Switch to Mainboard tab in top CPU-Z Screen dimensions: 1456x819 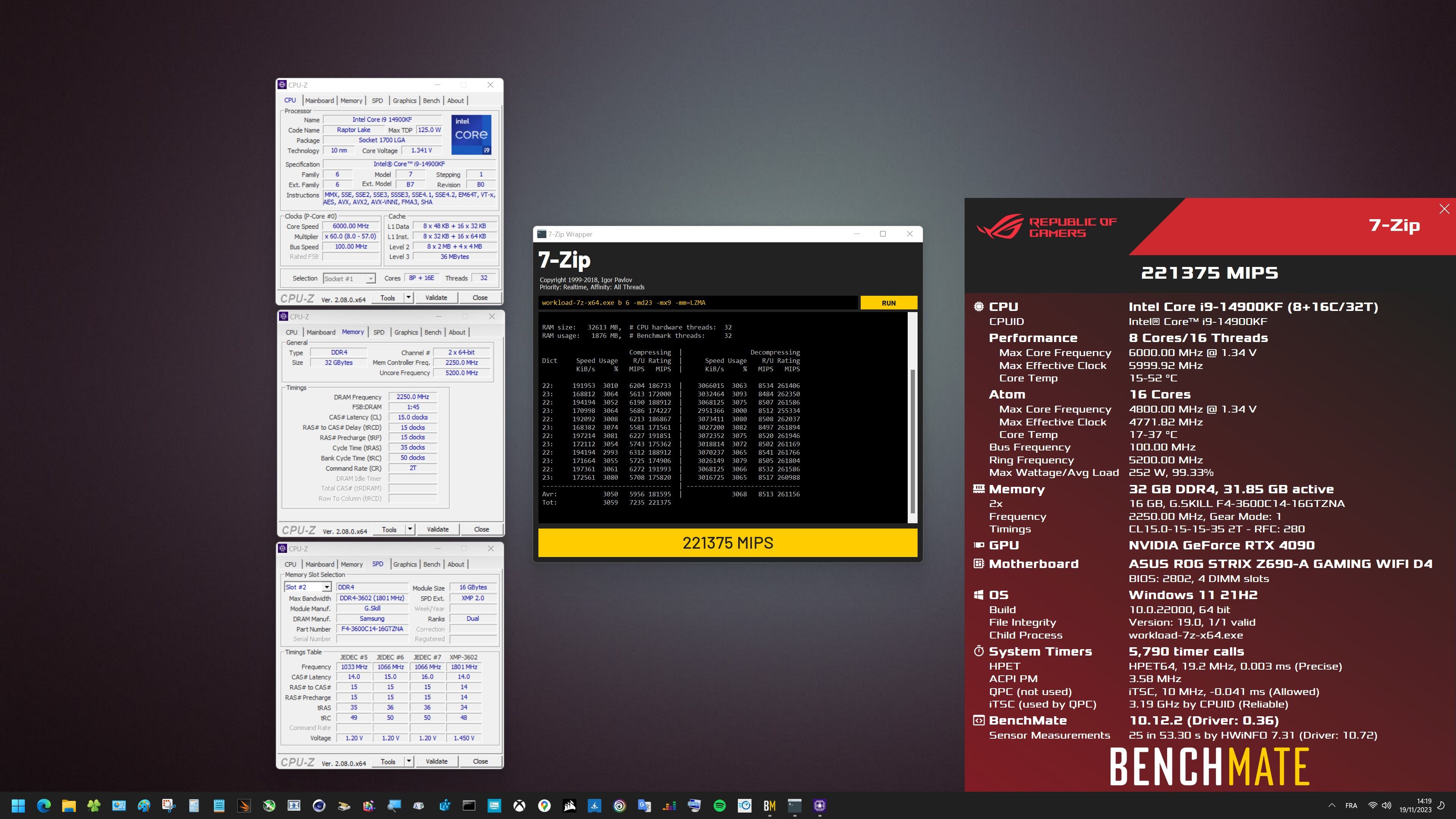319,100
